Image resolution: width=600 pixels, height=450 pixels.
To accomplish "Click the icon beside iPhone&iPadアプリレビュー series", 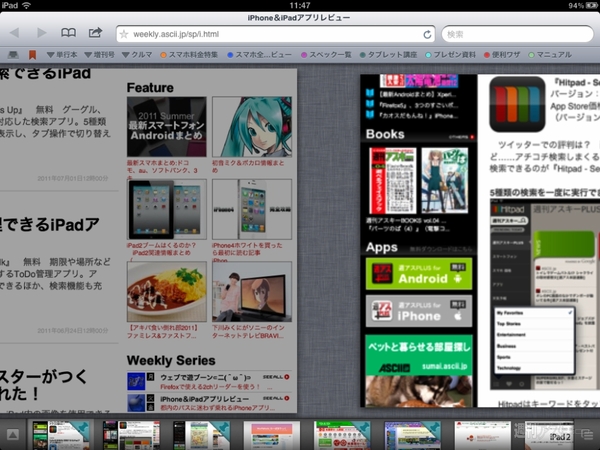I will tap(136, 403).
